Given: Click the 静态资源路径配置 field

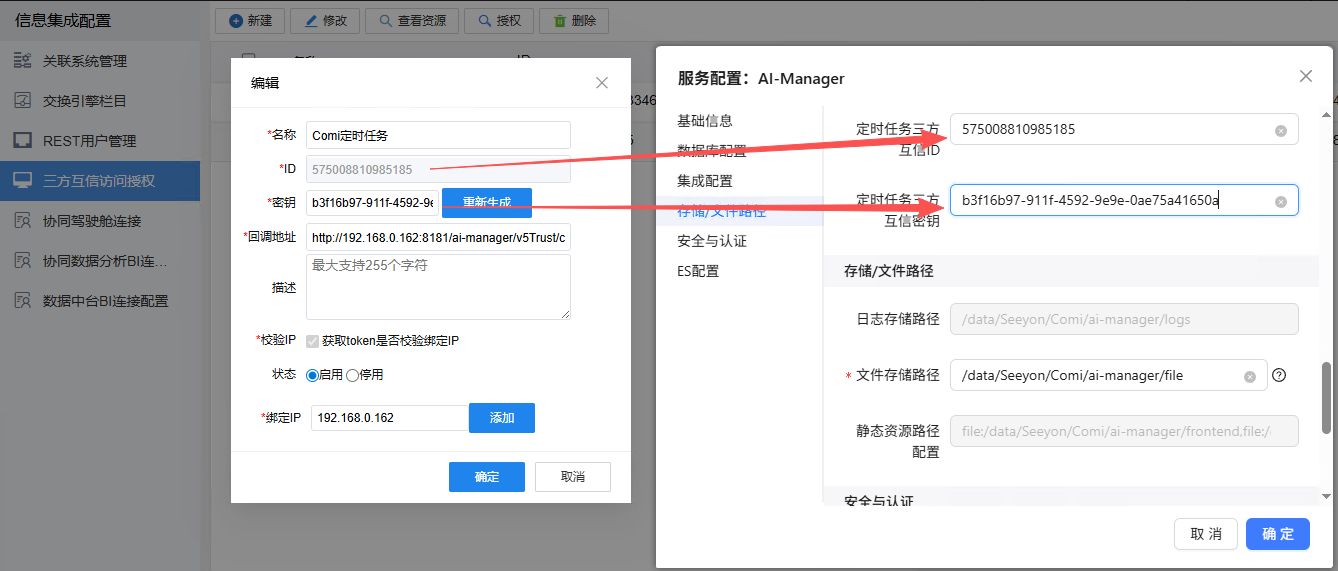Looking at the screenshot, I should [x=1124, y=431].
